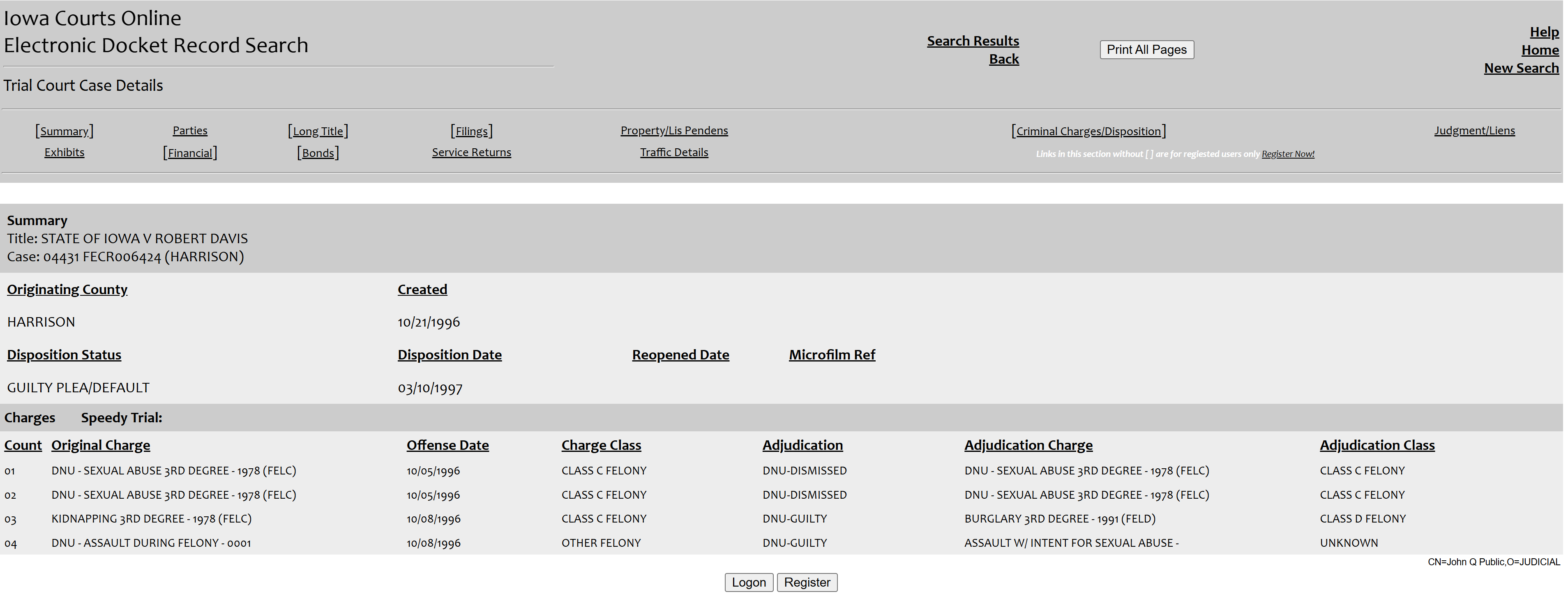Click the Disposition Date heading
The height and width of the screenshot is (594, 1568).
(449, 355)
